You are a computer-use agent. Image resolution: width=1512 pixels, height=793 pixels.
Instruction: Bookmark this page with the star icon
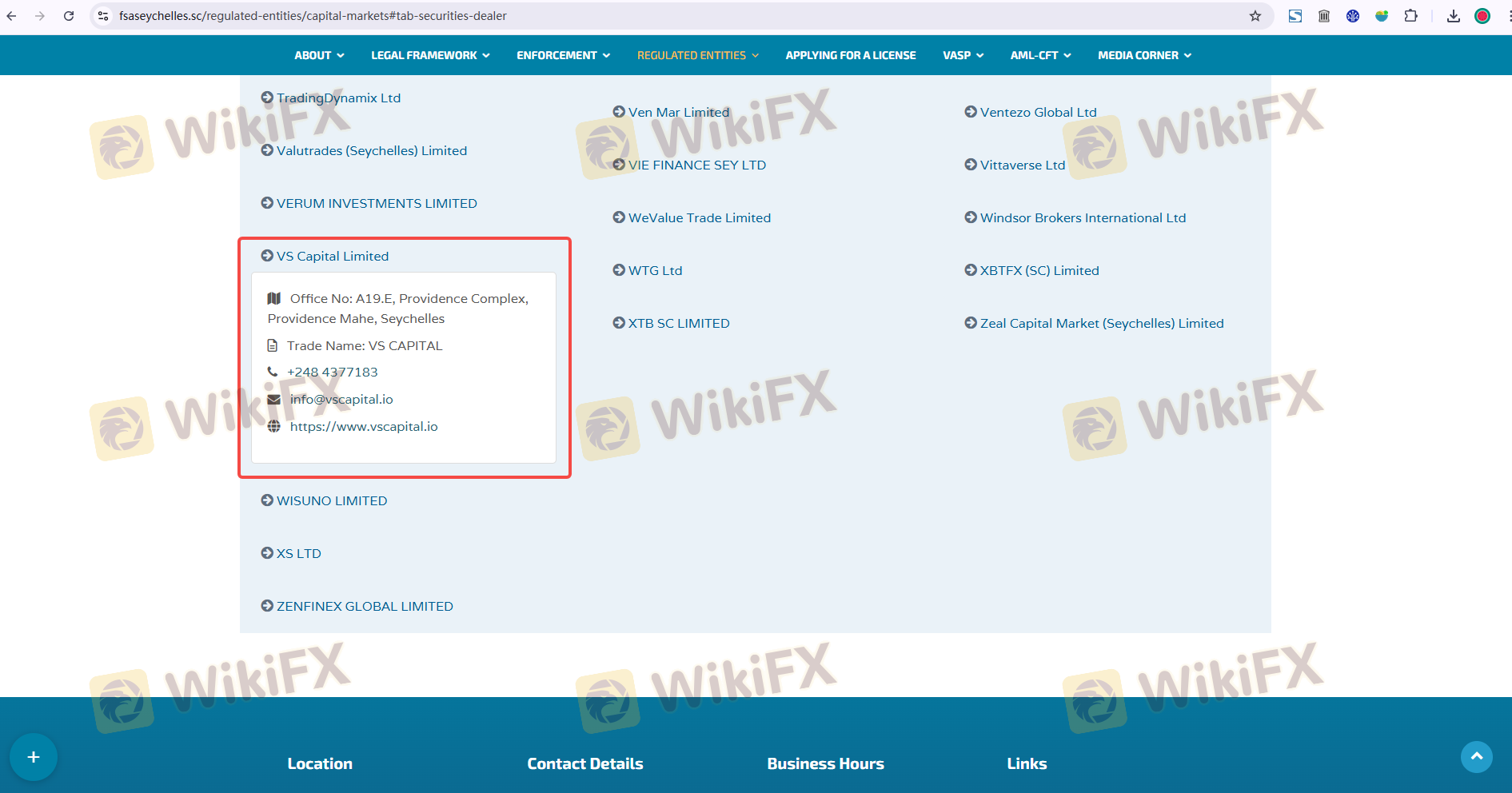pyautogui.click(x=1255, y=16)
